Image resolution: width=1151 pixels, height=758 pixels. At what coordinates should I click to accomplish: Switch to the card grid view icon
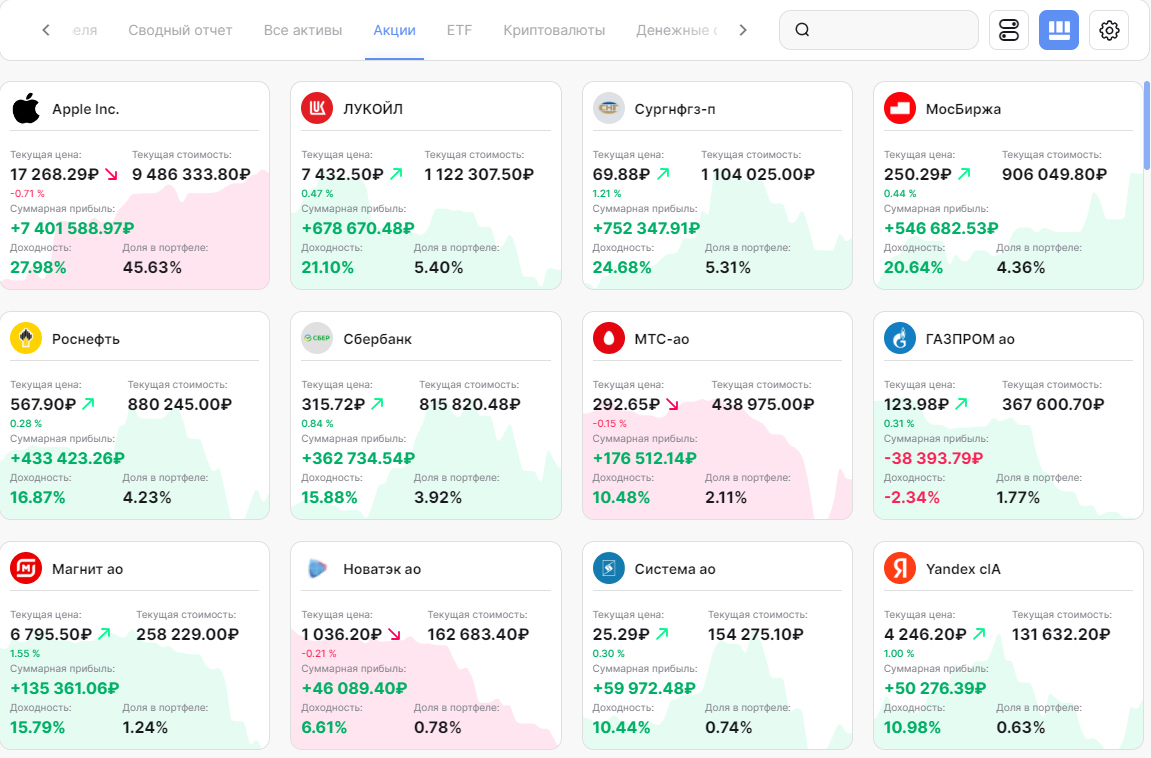click(1059, 30)
